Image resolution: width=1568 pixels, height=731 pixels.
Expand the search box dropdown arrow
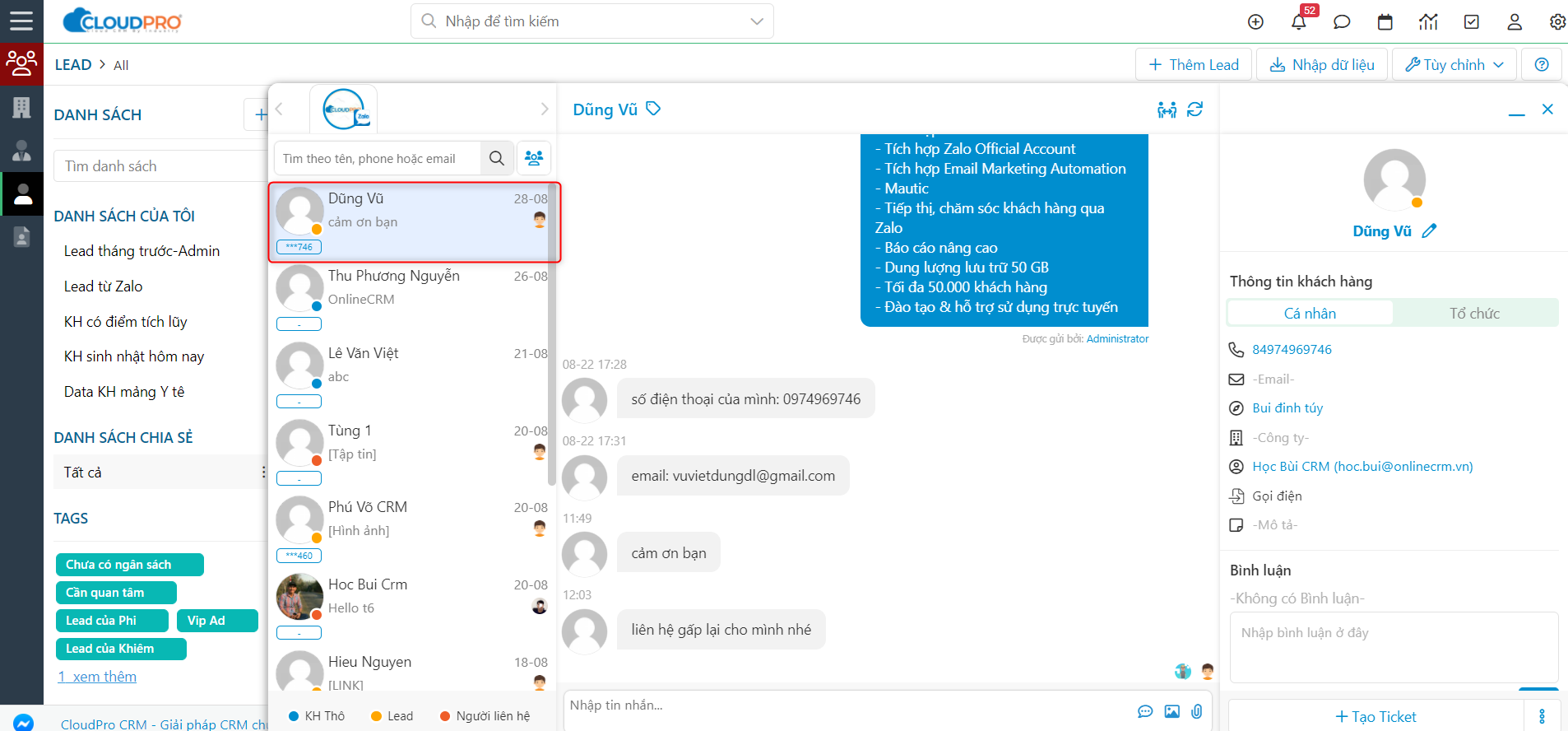[757, 21]
